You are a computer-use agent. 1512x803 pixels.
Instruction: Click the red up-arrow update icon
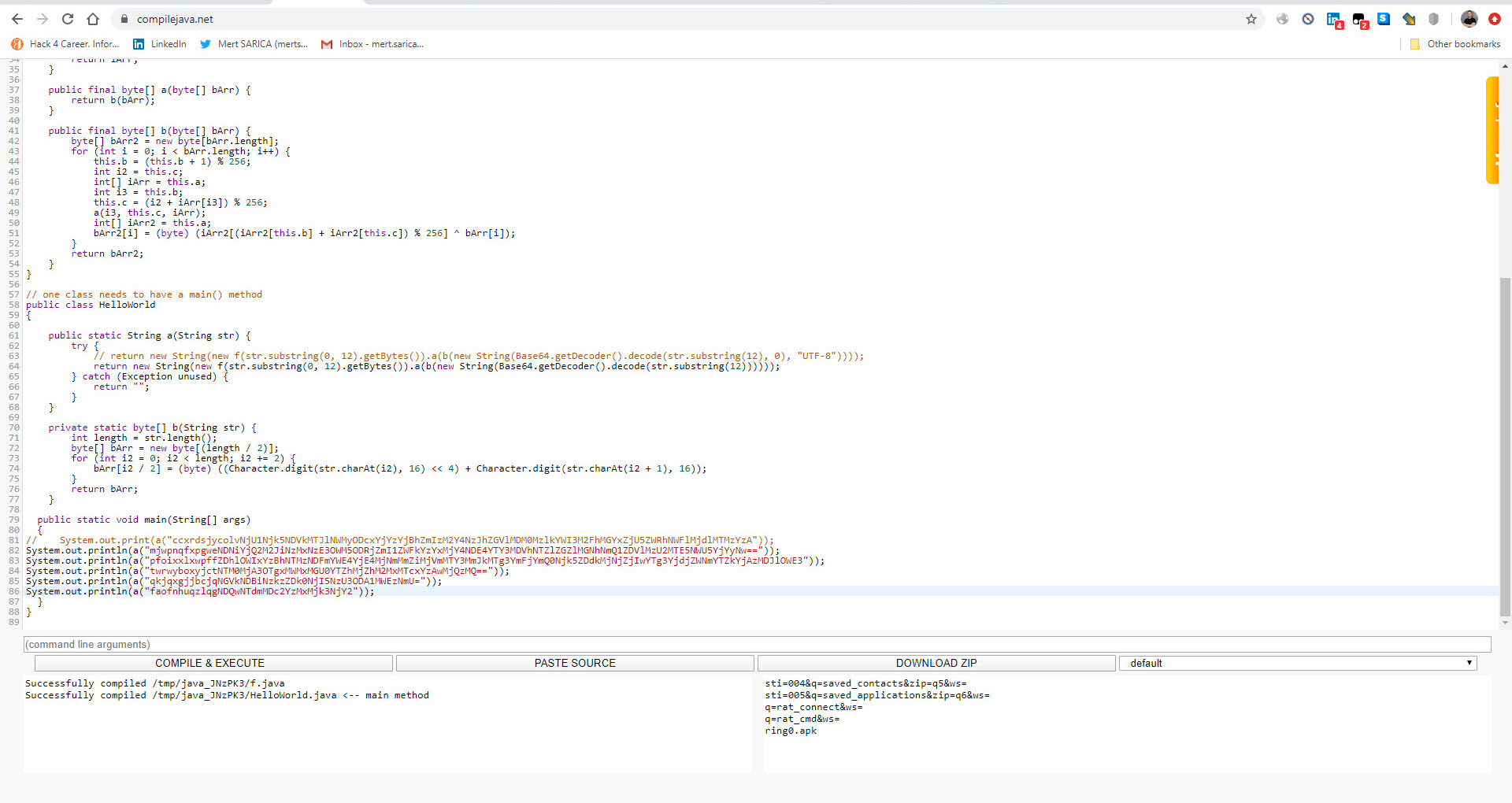tap(1494, 19)
